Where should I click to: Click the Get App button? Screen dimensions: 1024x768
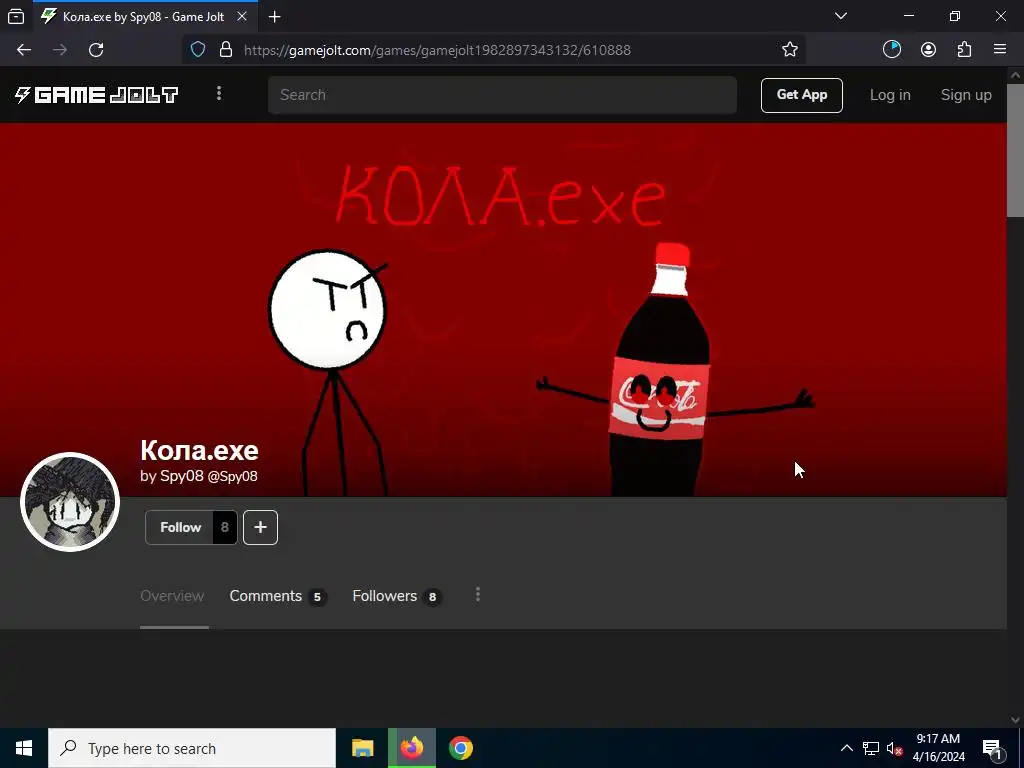pyautogui.click(x=802, y=95)
